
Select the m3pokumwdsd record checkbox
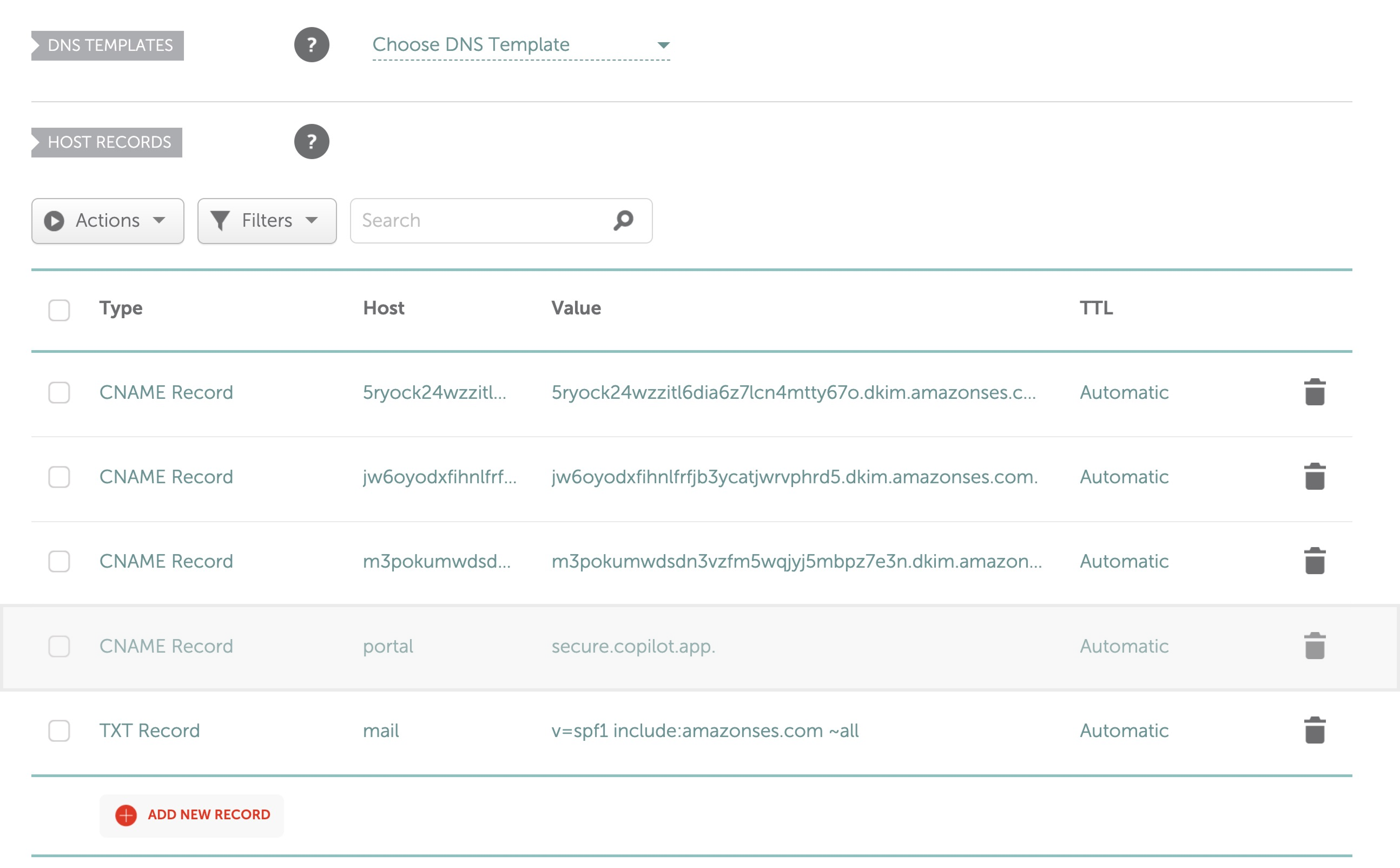(x=59, y=561)
